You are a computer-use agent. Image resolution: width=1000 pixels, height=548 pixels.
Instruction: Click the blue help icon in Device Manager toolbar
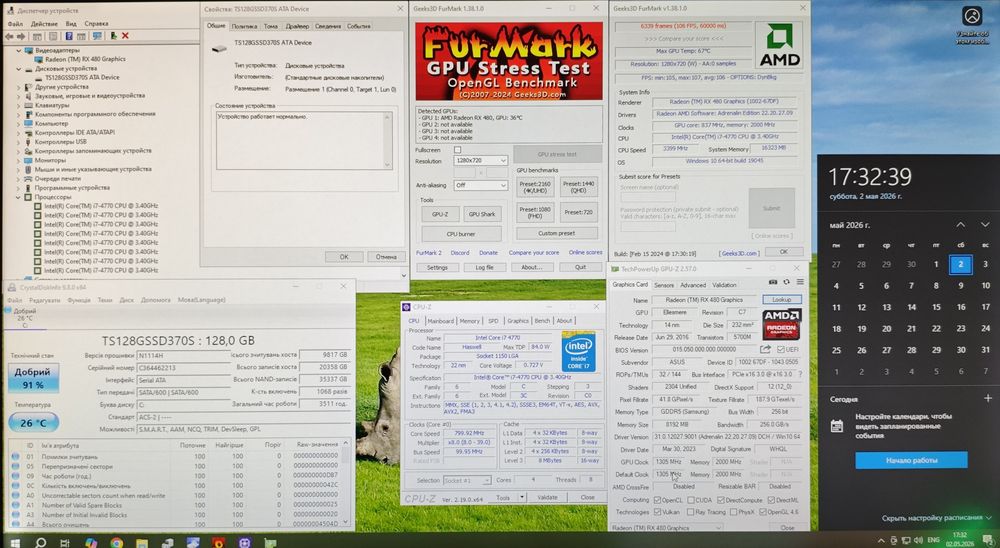click(x=68, y=36)
